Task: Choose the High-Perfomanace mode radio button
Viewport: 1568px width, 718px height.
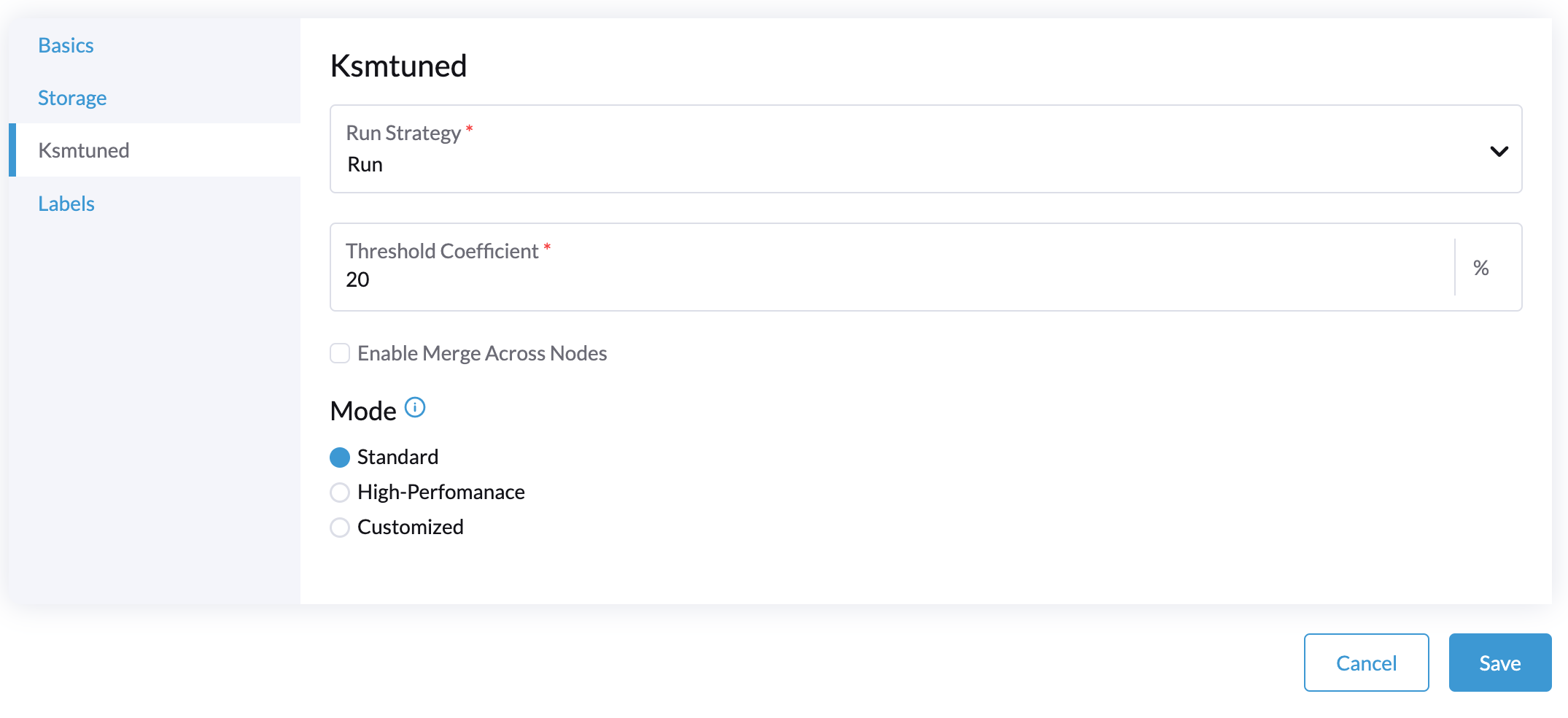Action: (340, 493)
